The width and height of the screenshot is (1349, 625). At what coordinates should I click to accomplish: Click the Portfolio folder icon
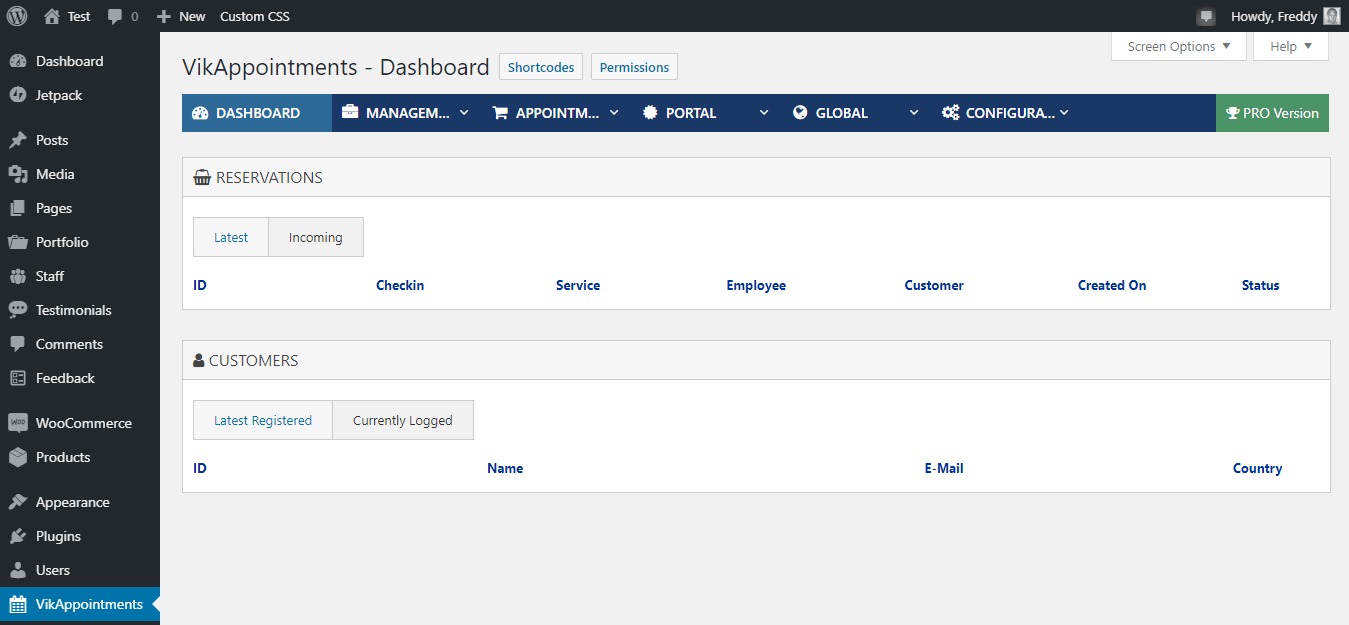coord(17,242)
